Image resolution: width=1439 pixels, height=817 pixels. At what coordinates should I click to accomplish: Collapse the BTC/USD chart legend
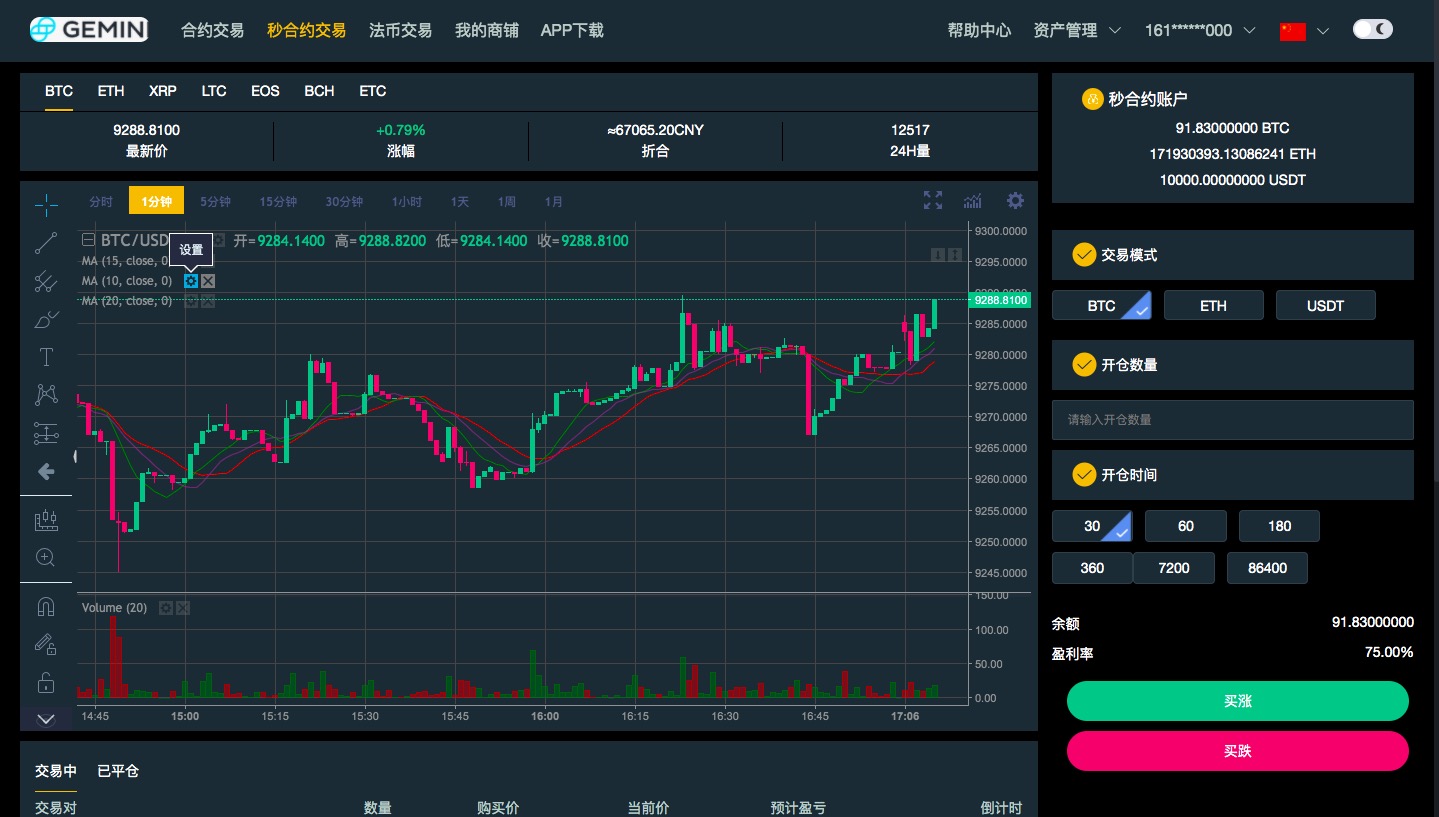tap(88, 240)
